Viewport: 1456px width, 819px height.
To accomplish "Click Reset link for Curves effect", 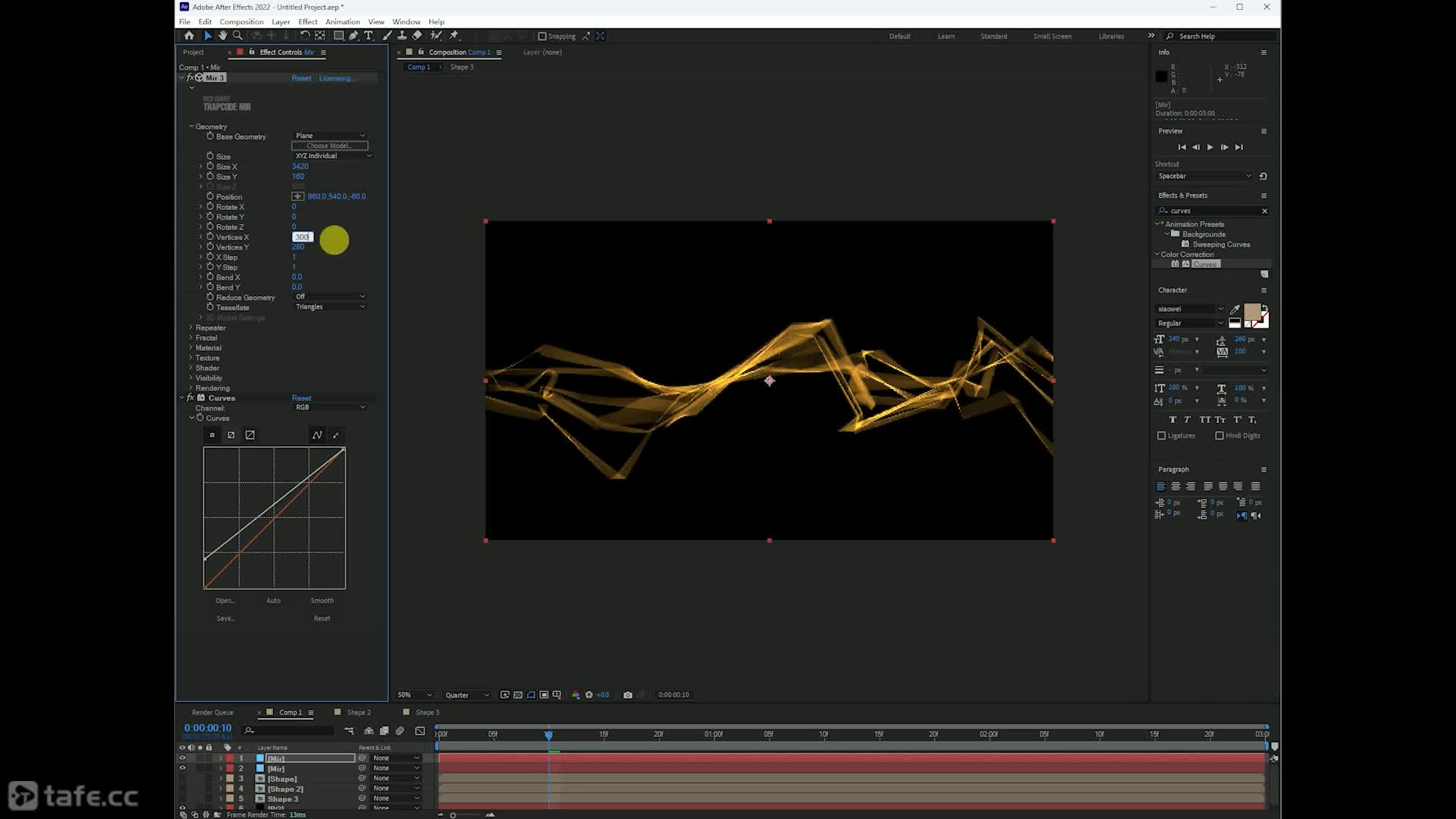I will pyautogui.click(x=301, y=398).
